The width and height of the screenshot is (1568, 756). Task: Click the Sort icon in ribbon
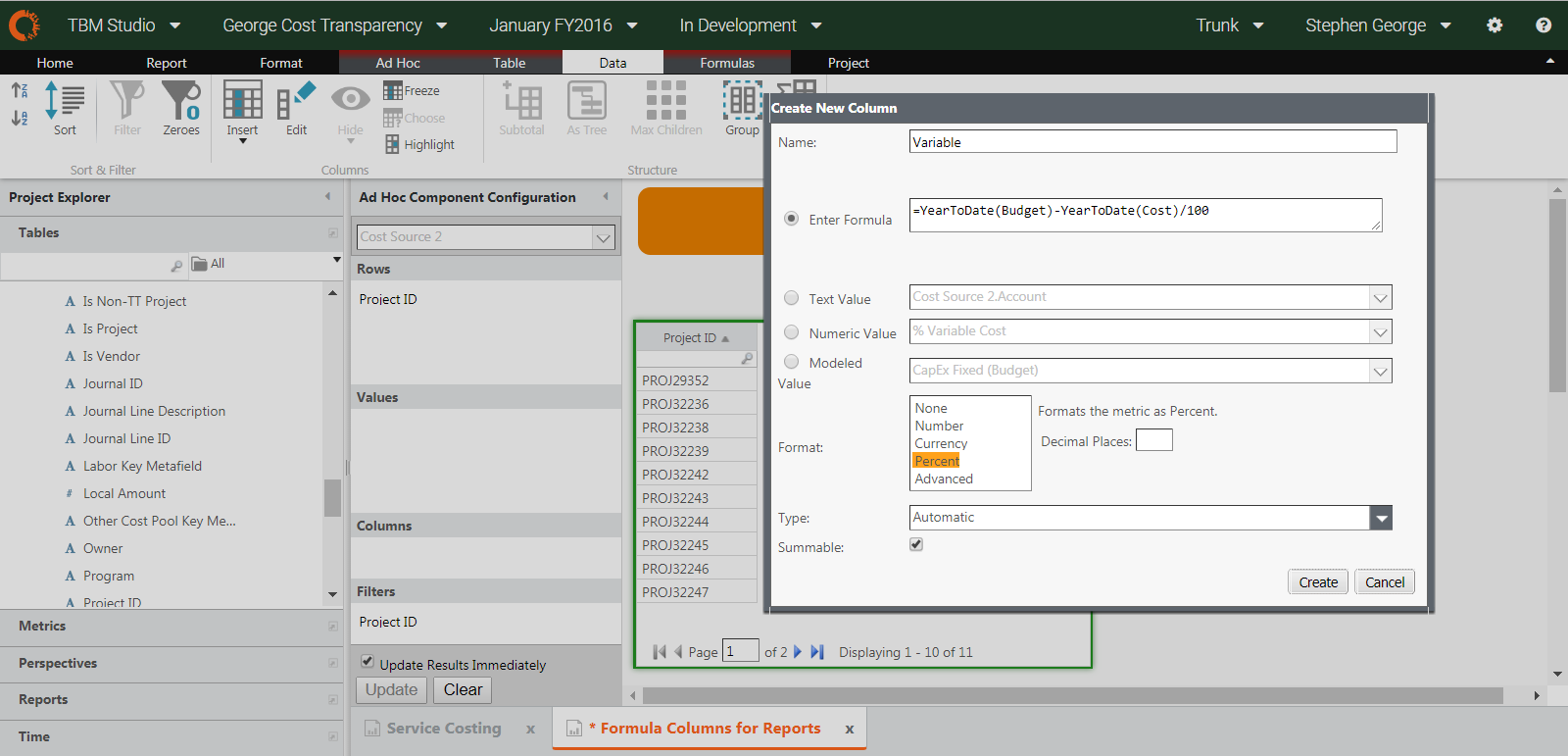65,106
